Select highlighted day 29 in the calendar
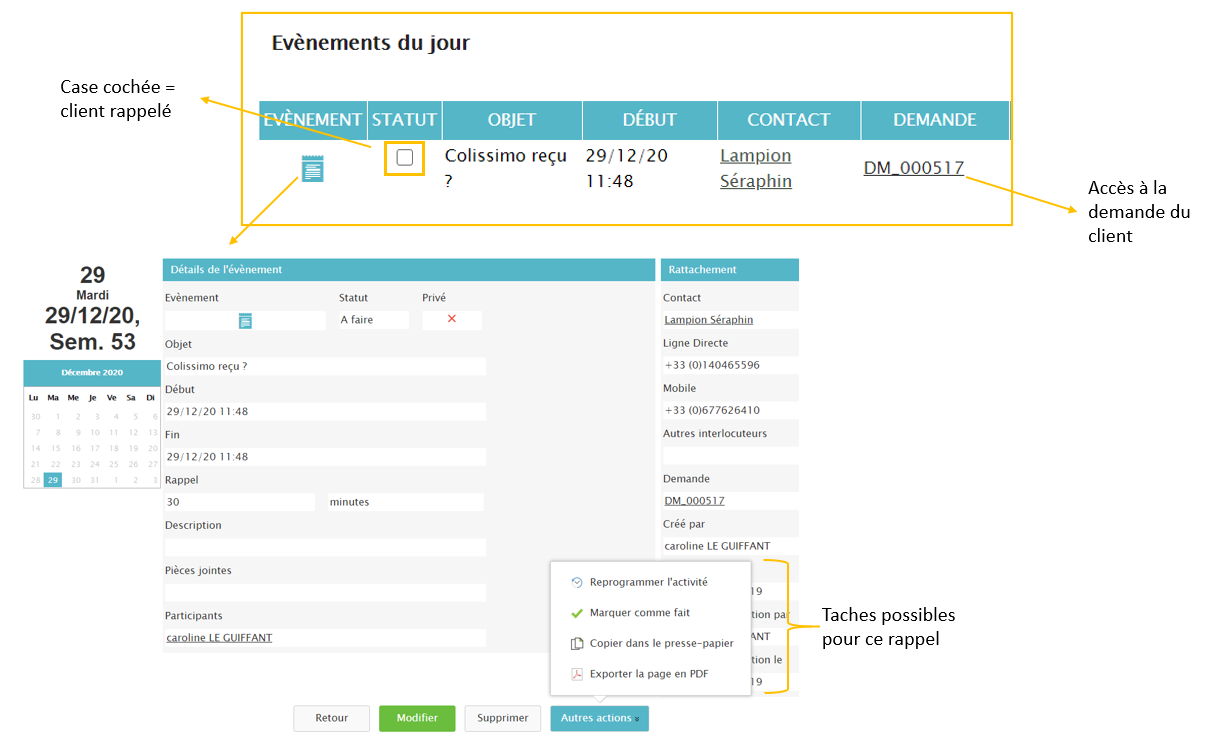 53,480
